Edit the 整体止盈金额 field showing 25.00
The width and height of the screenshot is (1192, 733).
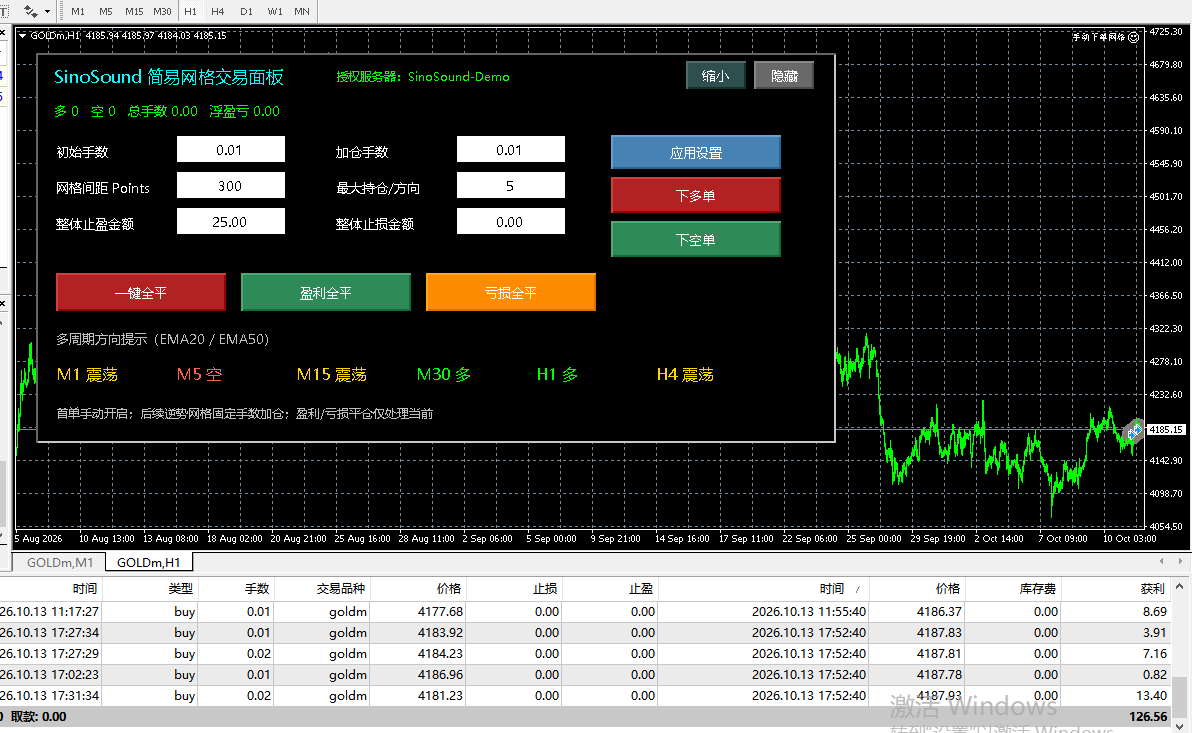(x=231, y=221)
